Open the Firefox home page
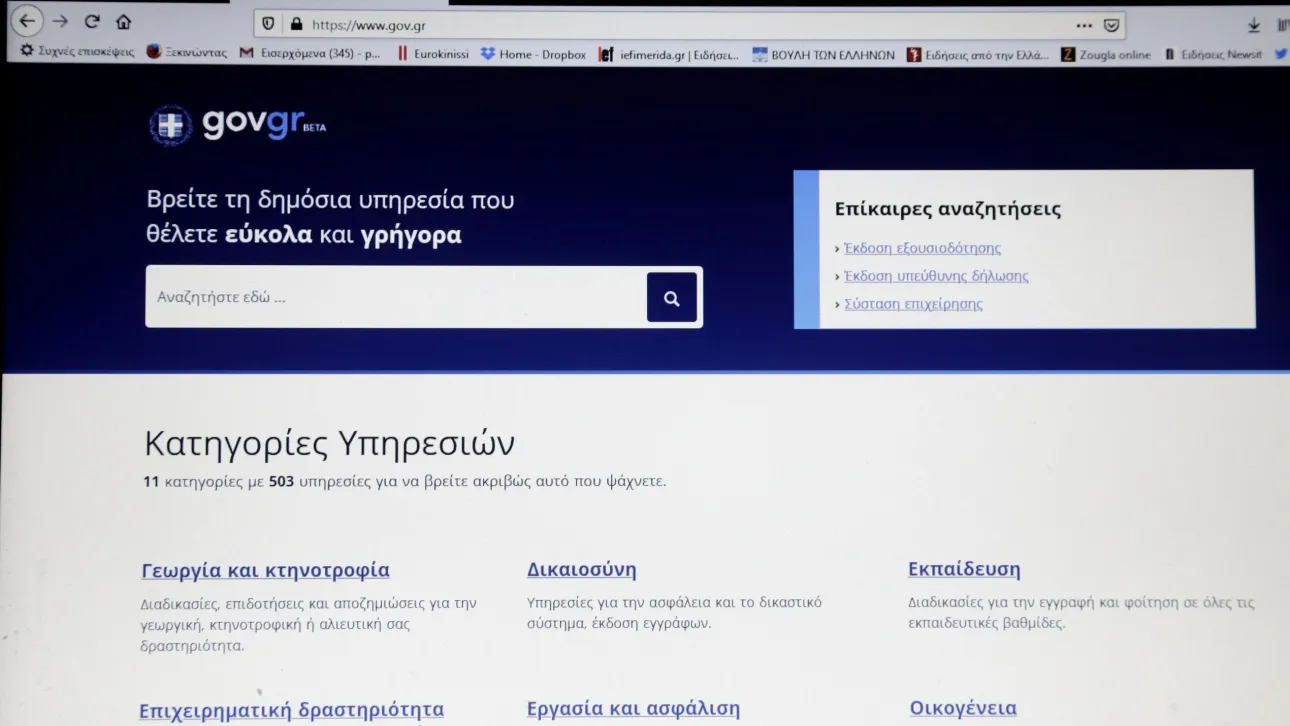Screen dimensions: 1290x726 coord(123,20)
